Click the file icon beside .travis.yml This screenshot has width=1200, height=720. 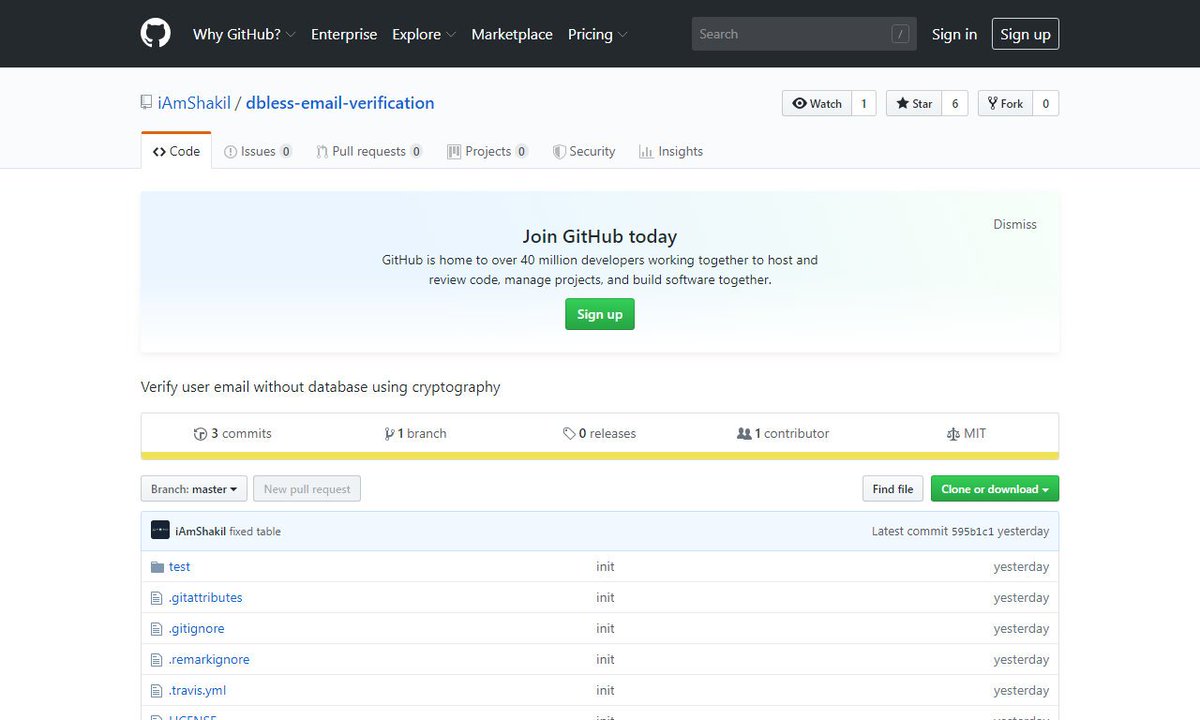pos(156,691)
